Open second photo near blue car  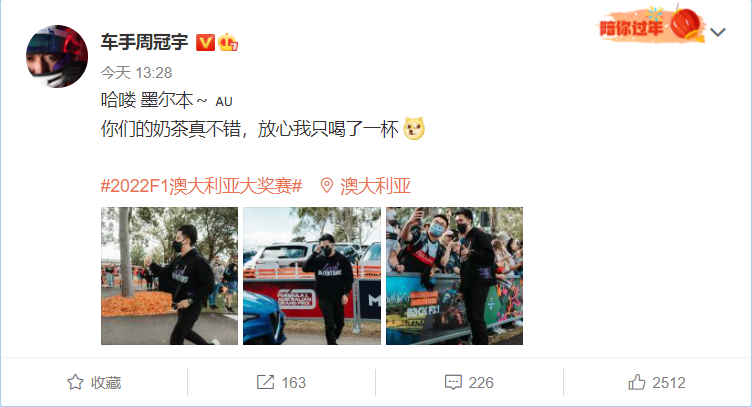coord(312,276)
